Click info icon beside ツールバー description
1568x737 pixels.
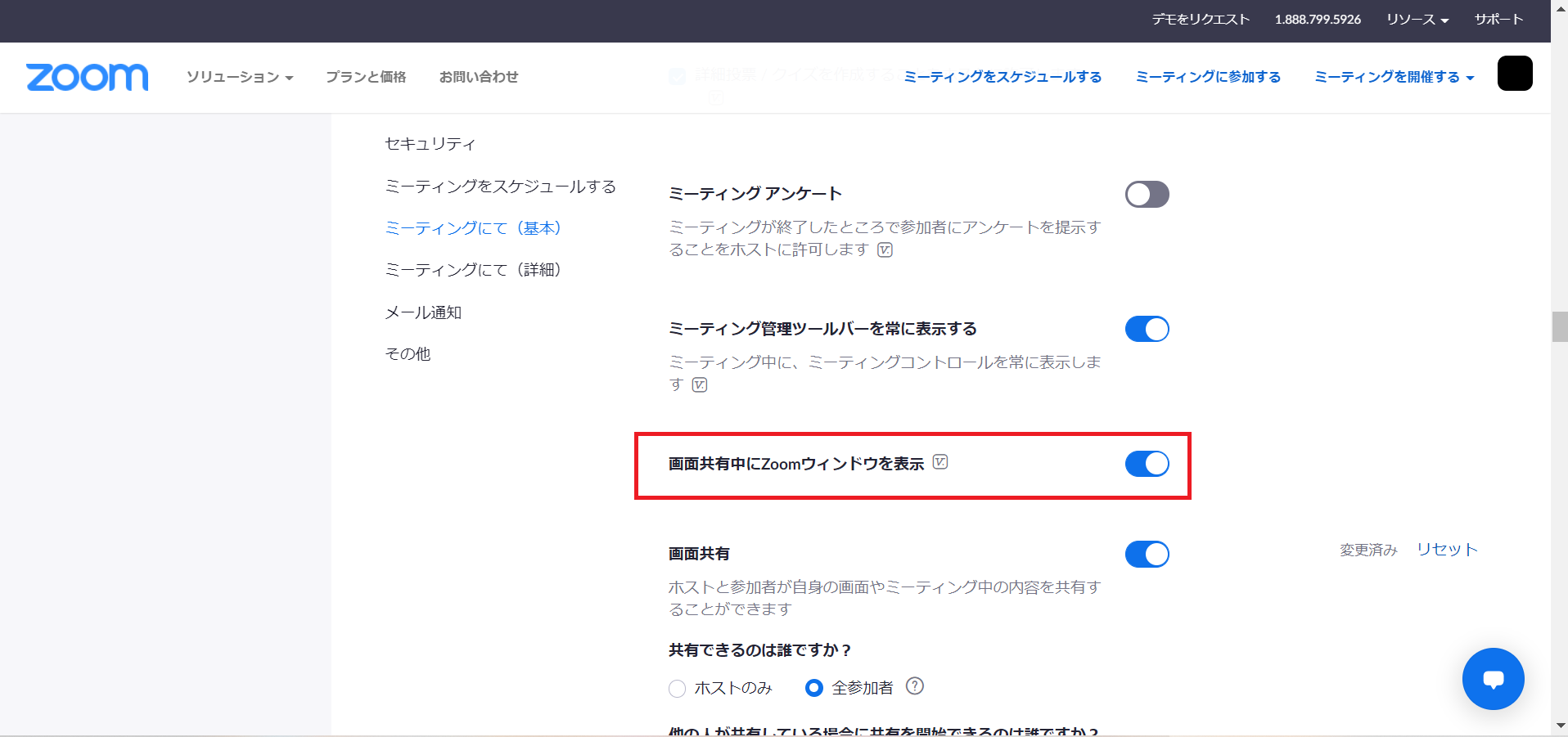(x=700, y=384)
